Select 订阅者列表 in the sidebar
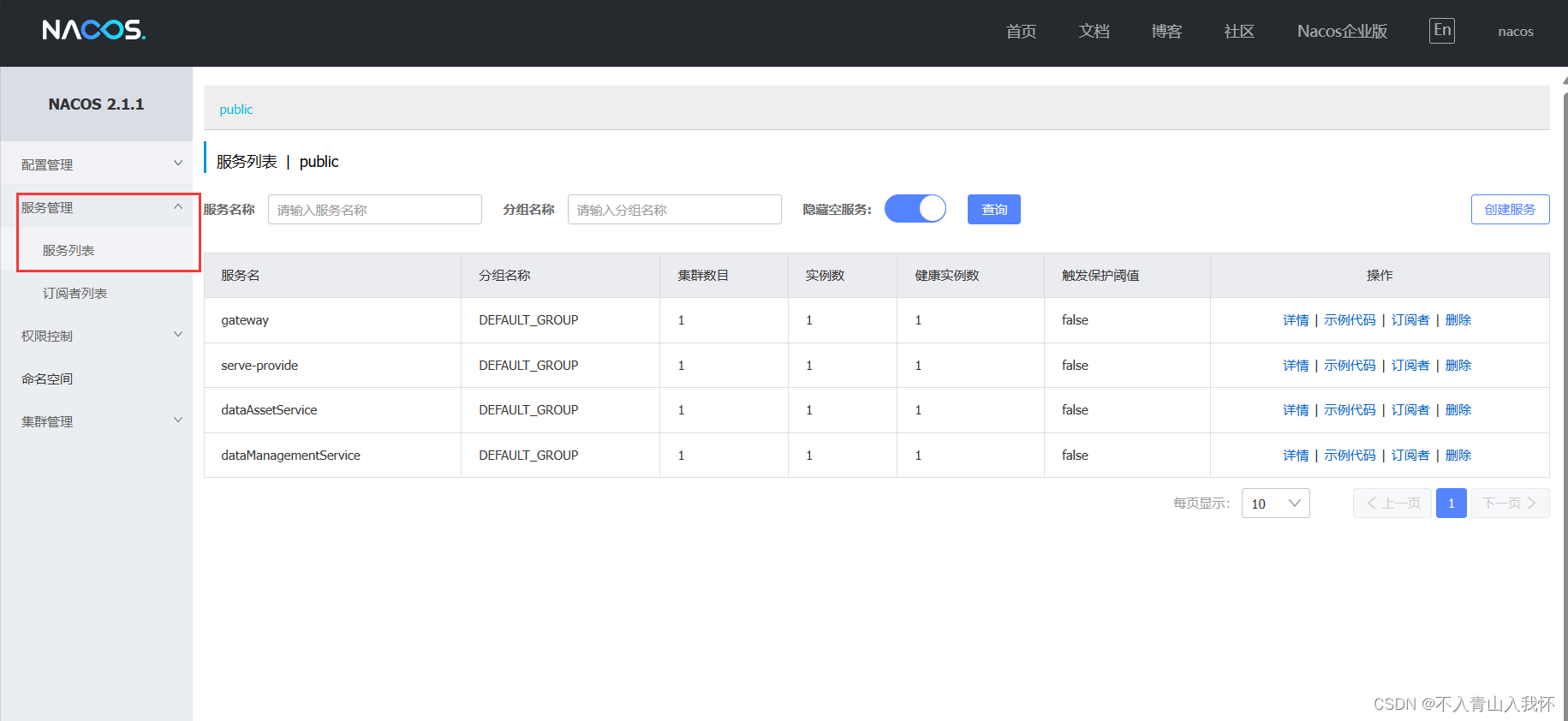This screenshot has width=1568, height=721. [x=75, y=293]
